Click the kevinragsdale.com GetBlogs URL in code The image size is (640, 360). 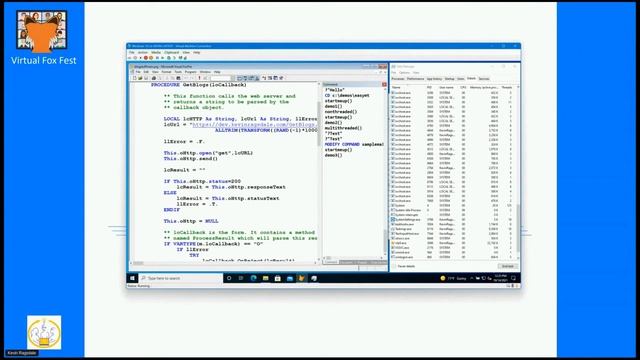click(x=254, y=124)
